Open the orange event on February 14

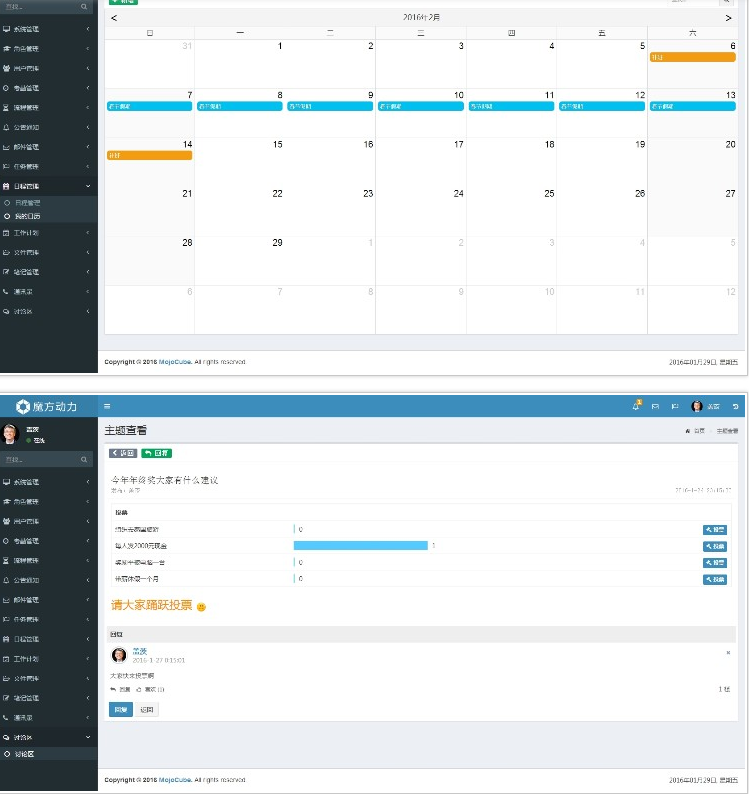click(x=149, y=155)
